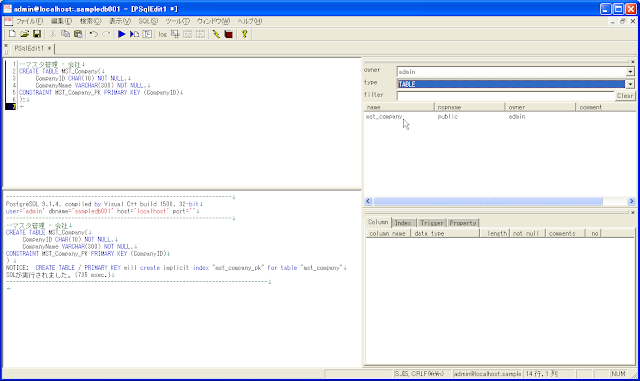Click the horizontal scrollbar right arrow

(631, 201)
